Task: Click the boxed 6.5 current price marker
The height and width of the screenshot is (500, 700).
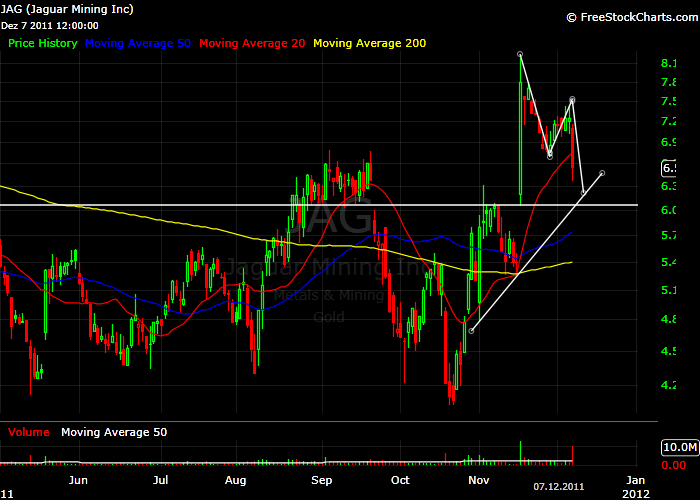Action: pyautogui.click(x=669, y=168)
